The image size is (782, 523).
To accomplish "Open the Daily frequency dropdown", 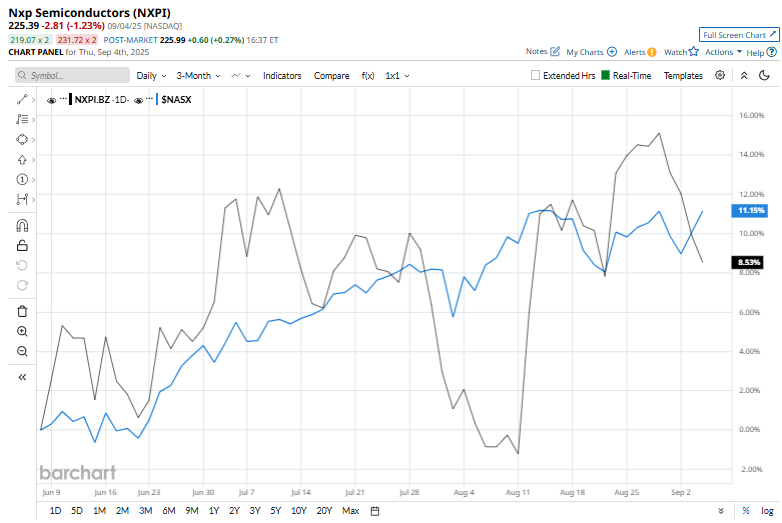I will point(151,76).
